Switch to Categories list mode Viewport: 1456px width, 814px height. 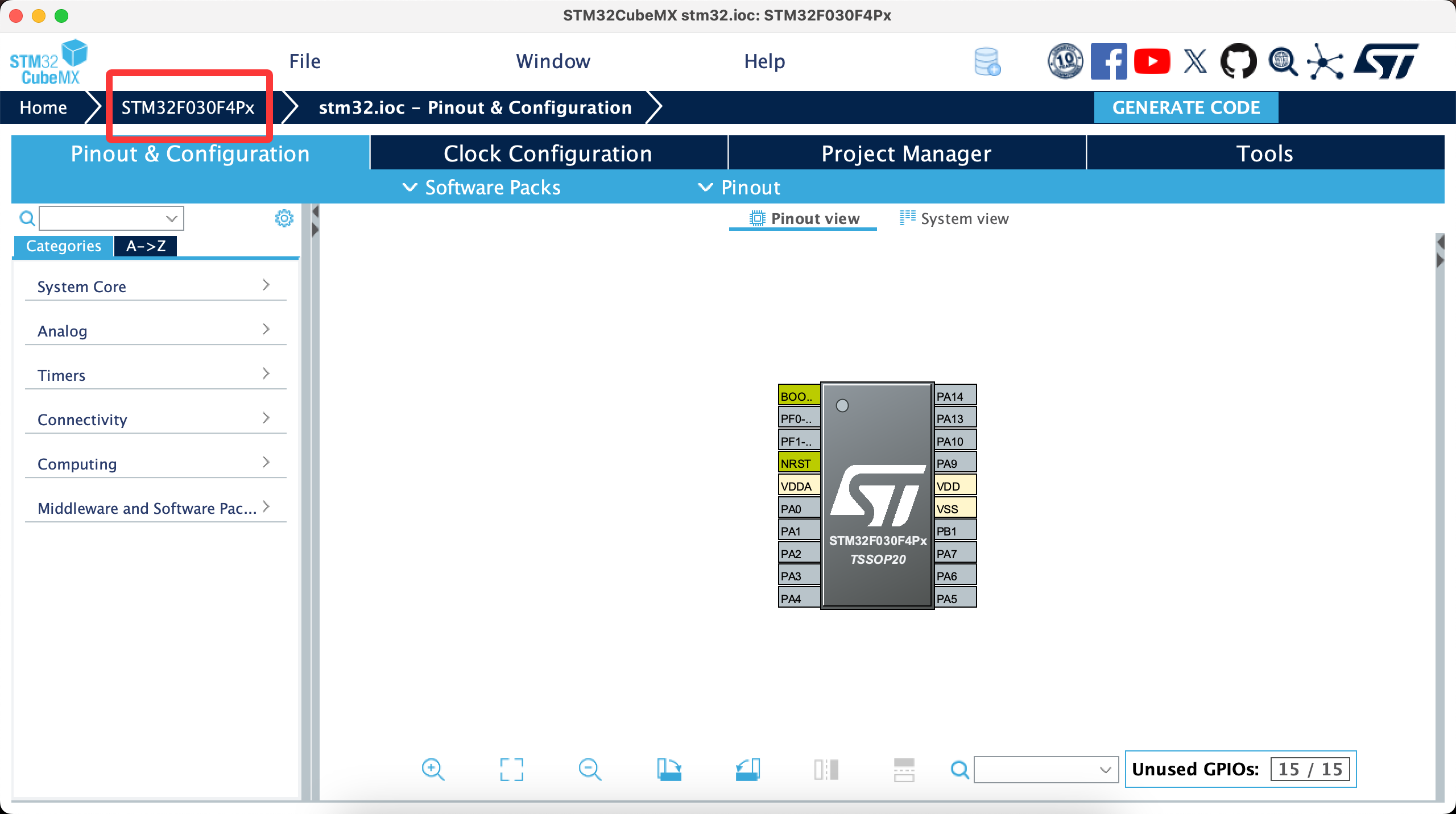coord(64,246)
